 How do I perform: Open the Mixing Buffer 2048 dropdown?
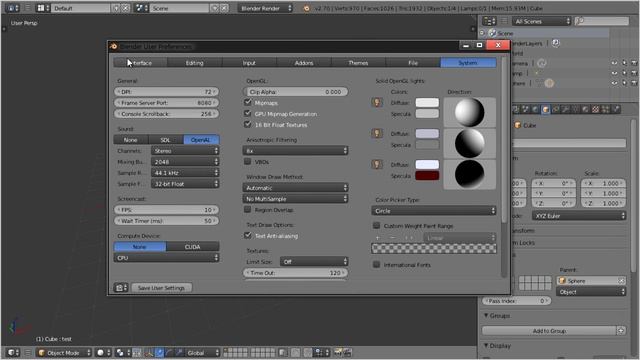185,162
